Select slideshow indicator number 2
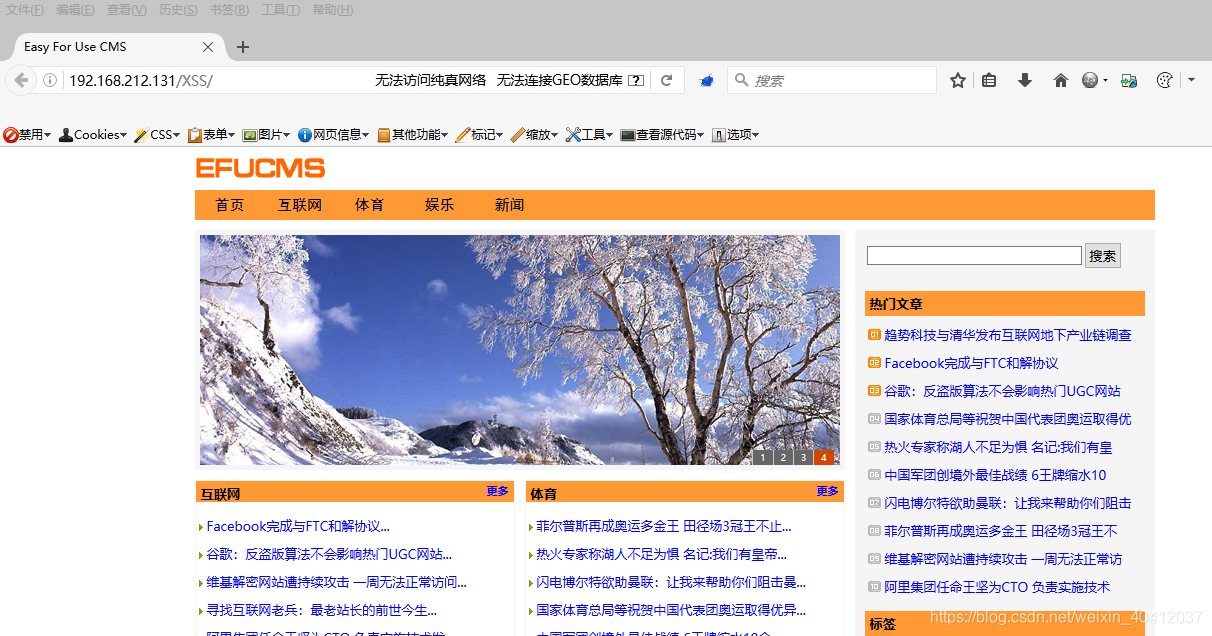Viewport: 1212px width, 636px height. coord(783,456)
